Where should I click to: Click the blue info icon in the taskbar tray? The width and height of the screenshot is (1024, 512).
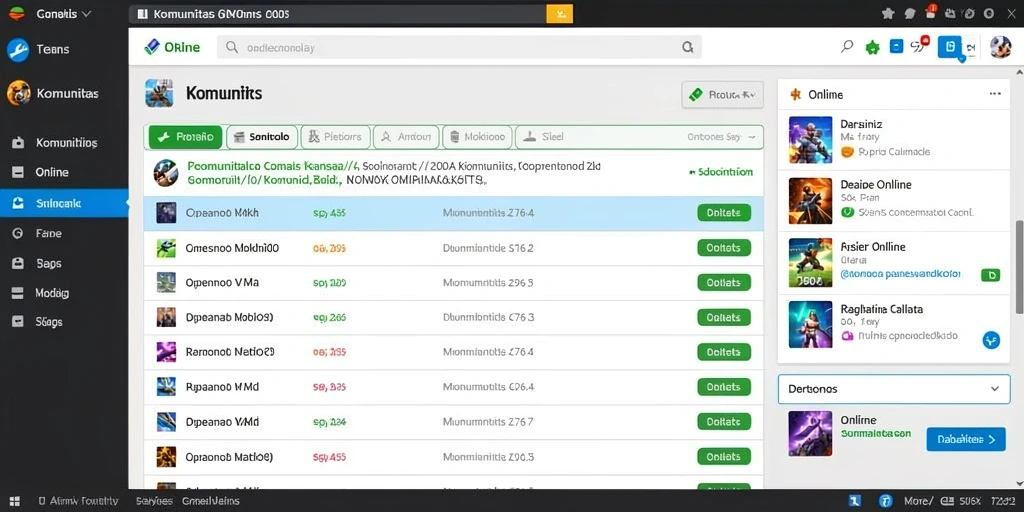point(886,501)
